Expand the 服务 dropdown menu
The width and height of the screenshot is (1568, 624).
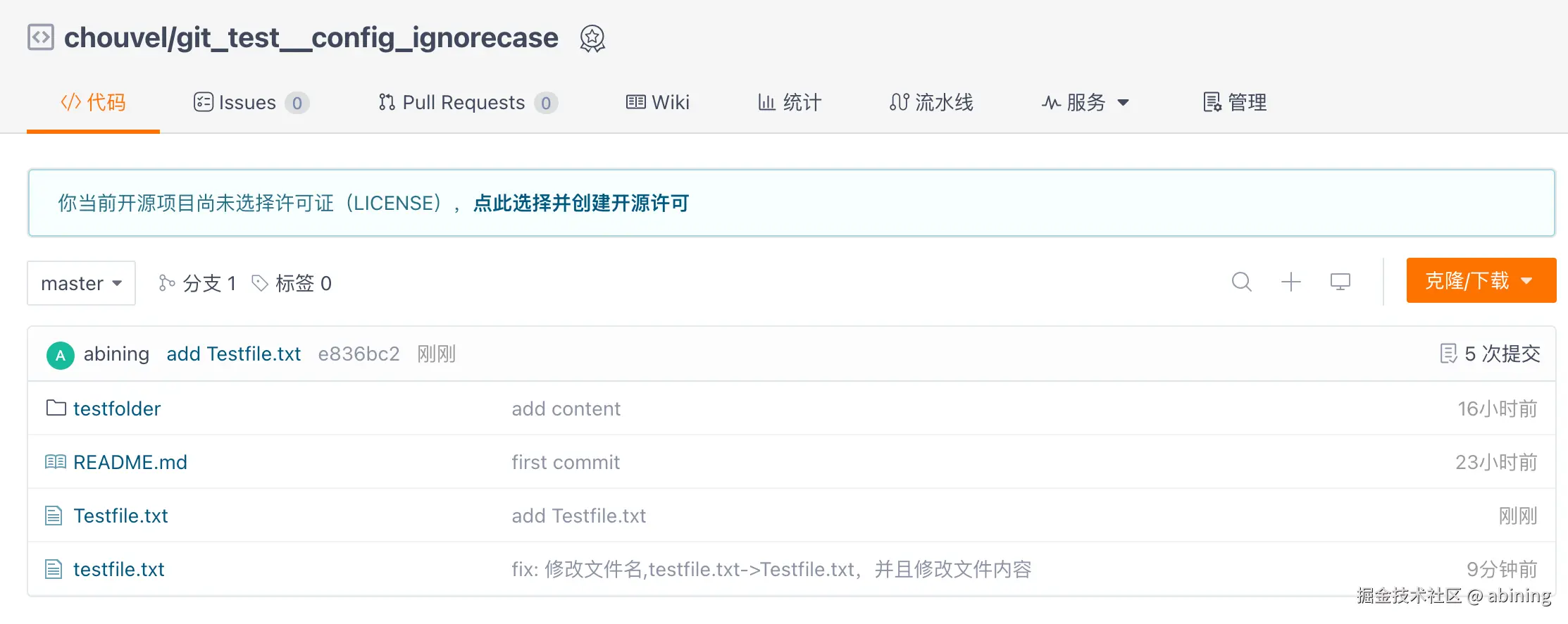tap(1085, 103)
